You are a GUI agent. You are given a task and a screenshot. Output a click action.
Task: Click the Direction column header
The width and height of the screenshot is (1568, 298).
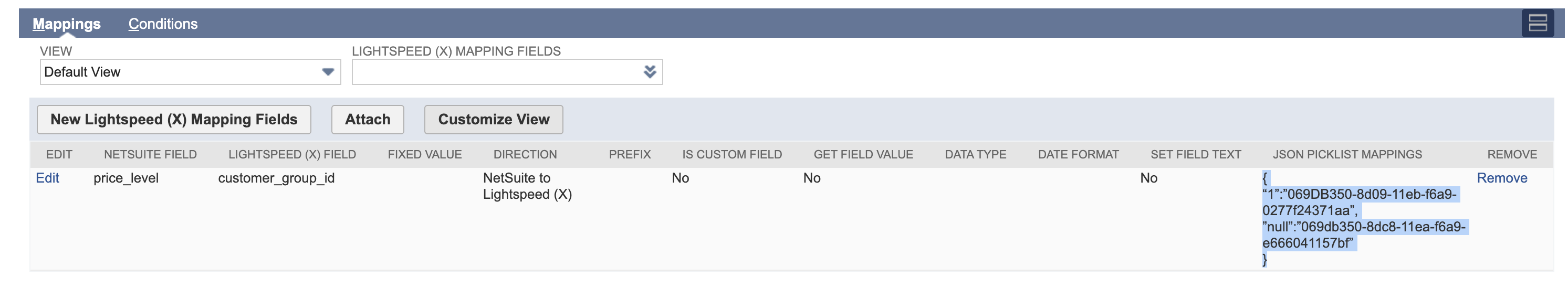(525, 154)
